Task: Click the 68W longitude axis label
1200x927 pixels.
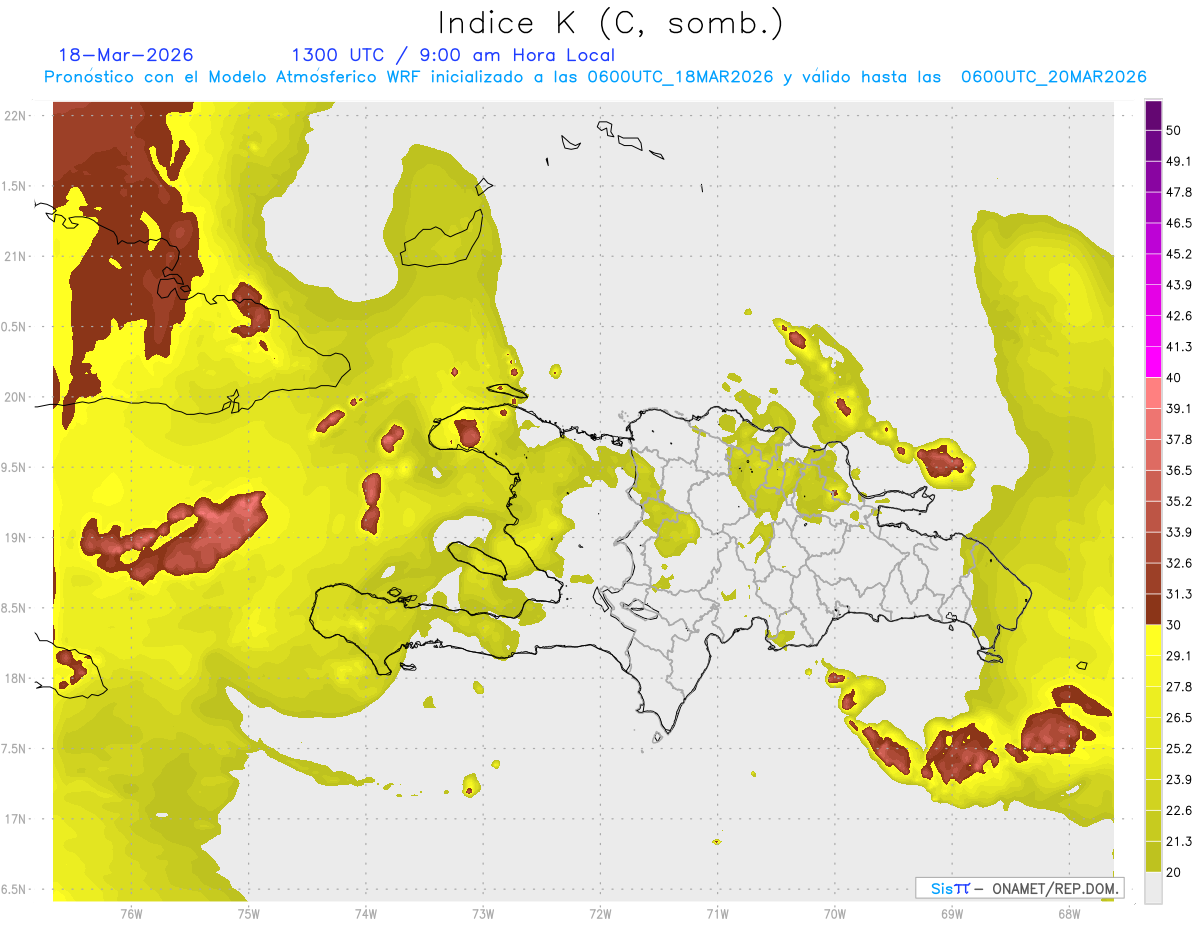Action: (1068, 914)
